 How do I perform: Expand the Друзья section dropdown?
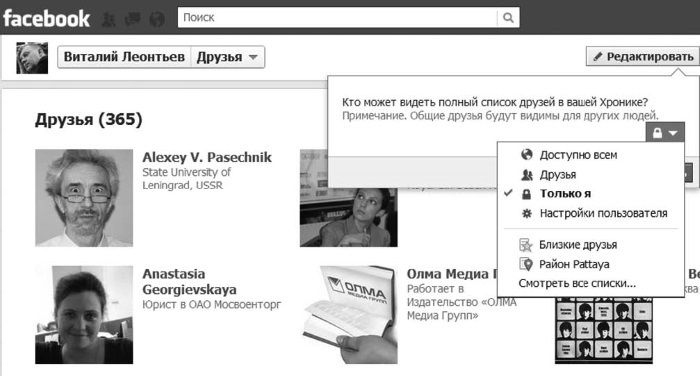228,57
